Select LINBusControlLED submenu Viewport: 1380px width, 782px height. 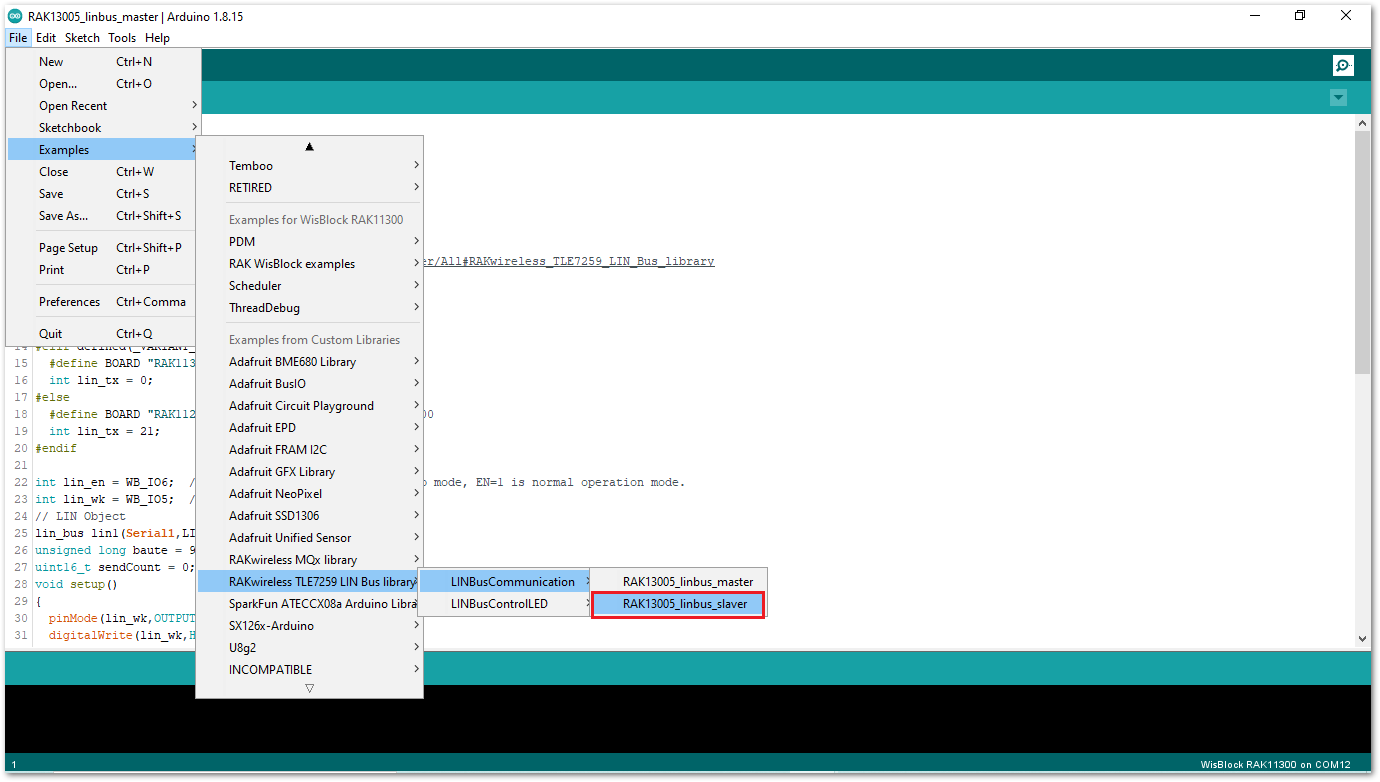(506, 604)
